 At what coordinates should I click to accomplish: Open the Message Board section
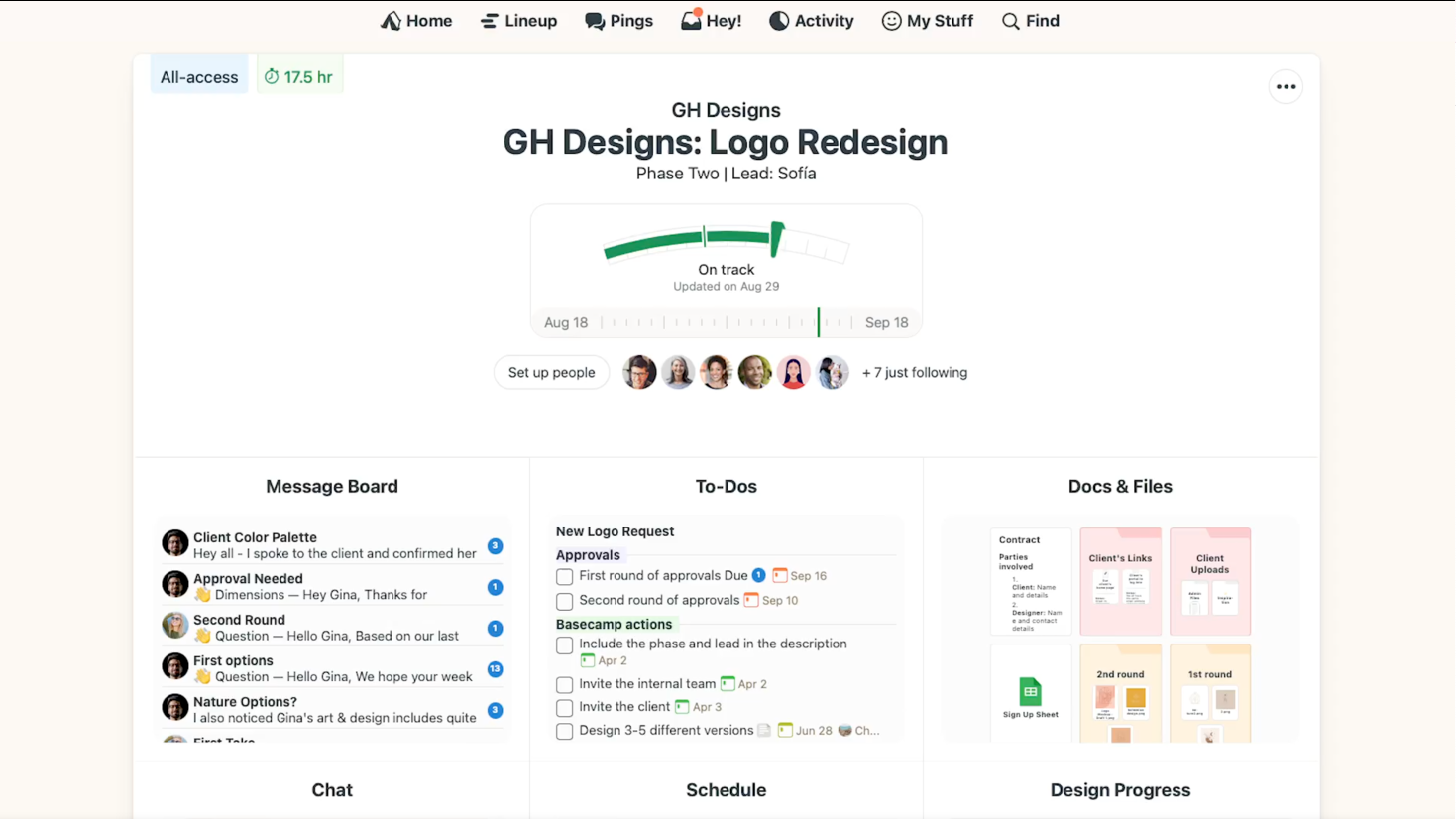[x=332, y=487]
